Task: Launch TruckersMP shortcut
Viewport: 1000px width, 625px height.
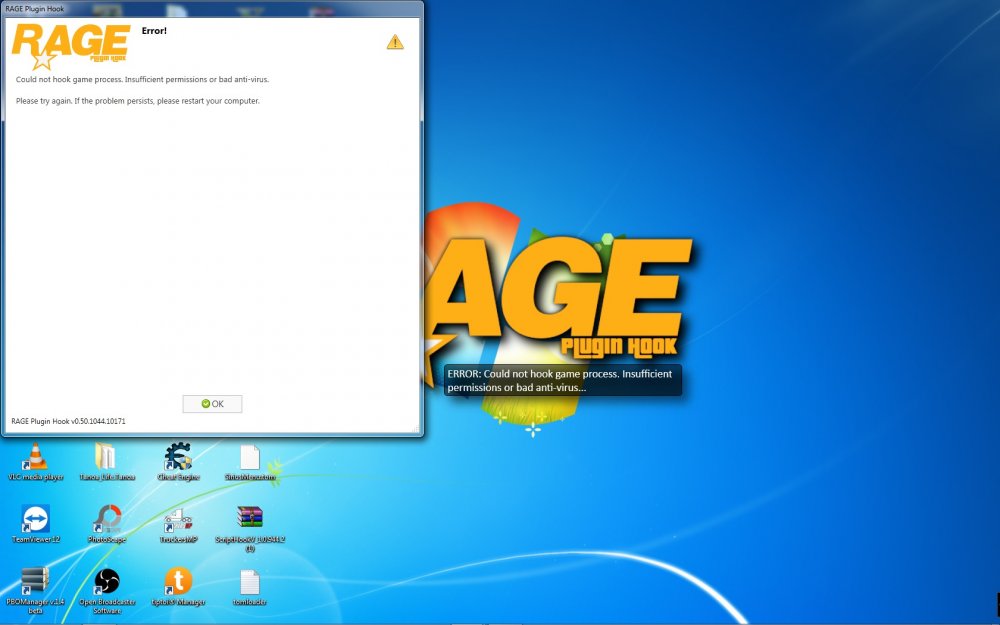Action: click(178, 524)
